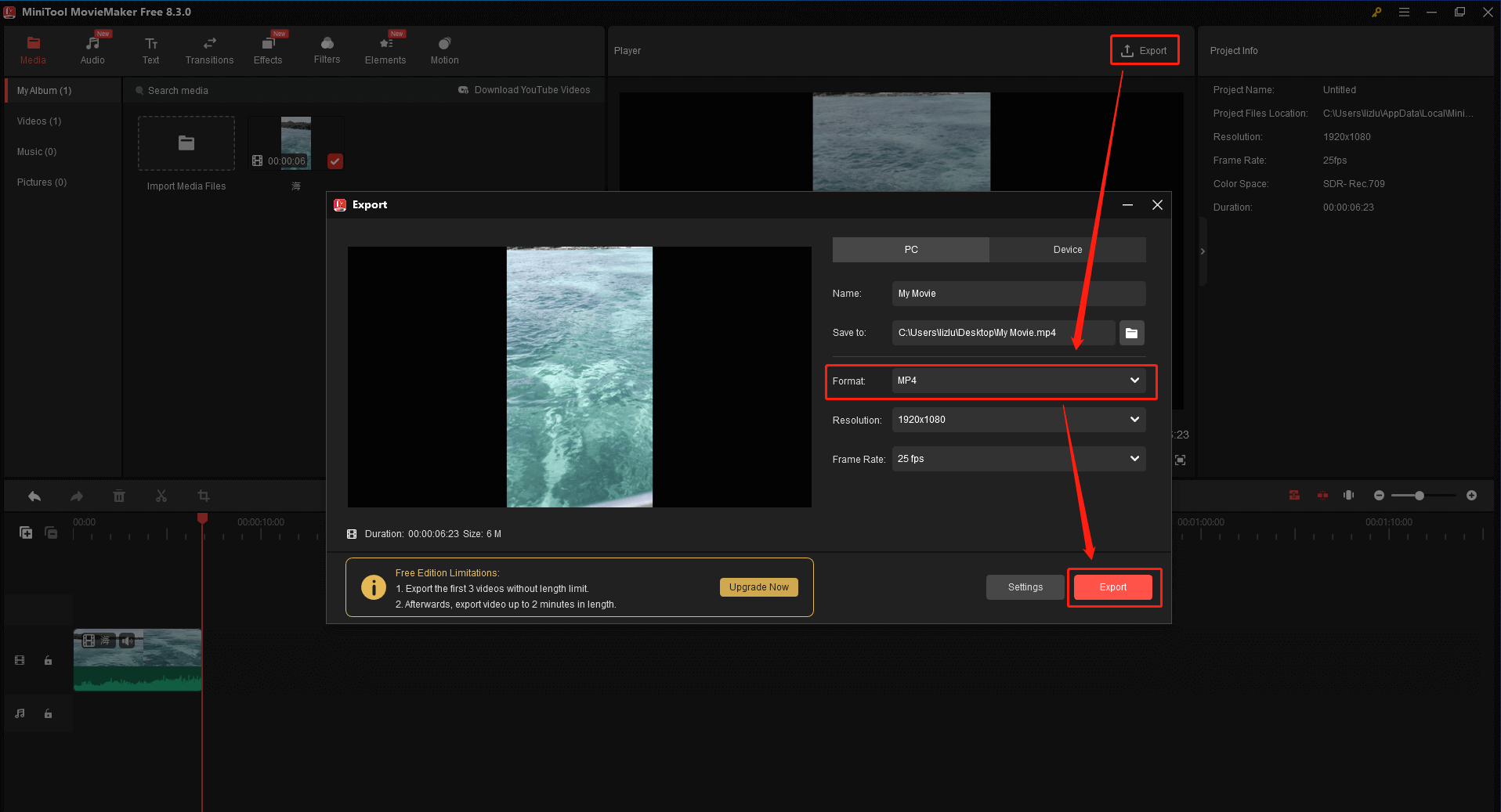Click the Redo arrow in timeline toolbar
This screenshot has width=1501, height=812.
tap(77, 496)
